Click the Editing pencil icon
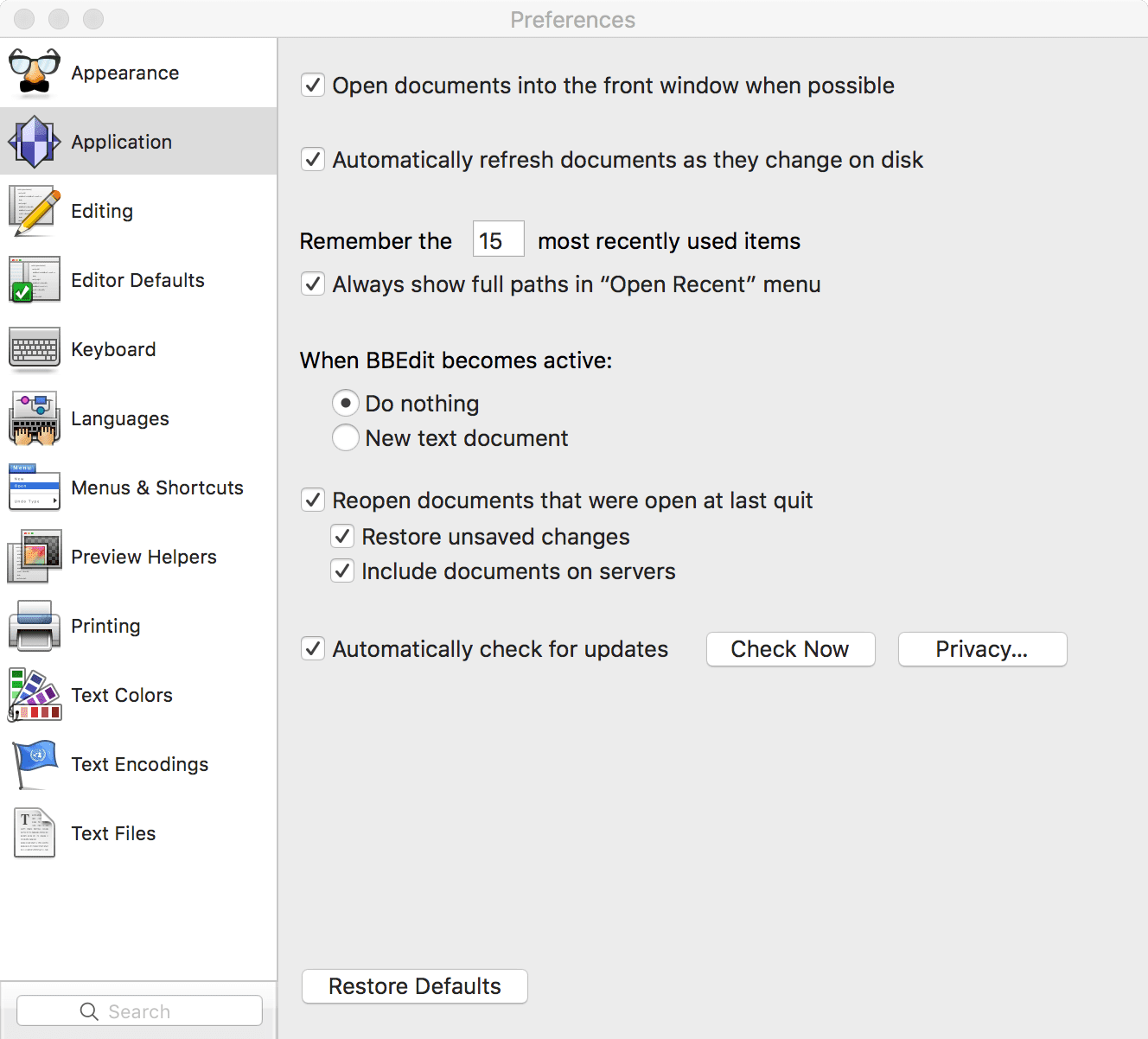Screen dimensions: 1148x1039 pos(35,211)
